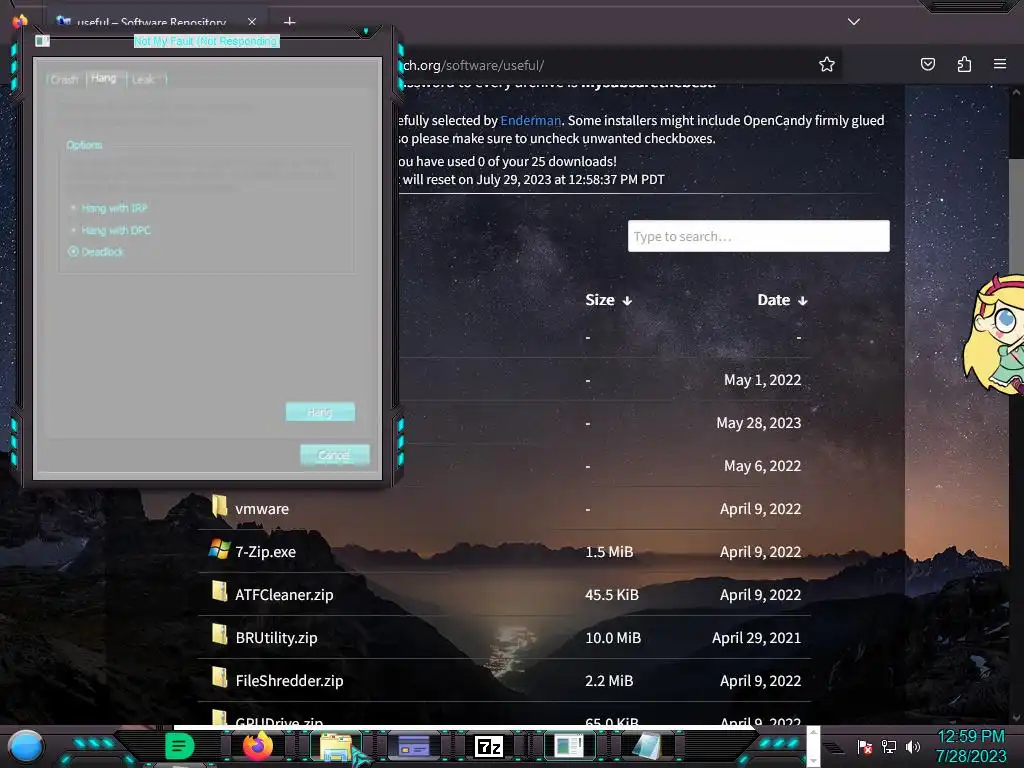Screen dimensions: 1024x768
Task: Click the '10.0 MiB' size cell
Action: click(613, 638)
